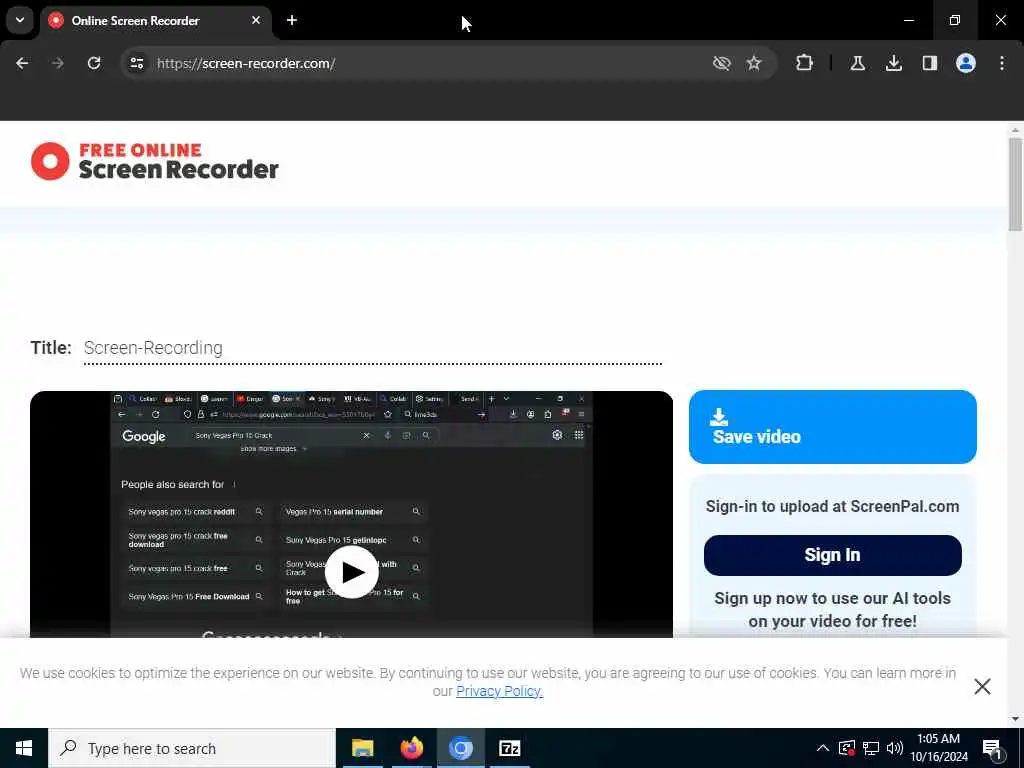1024x768 pixels.
Task: Show hidden system tray icons
Action: click(x=823, y=748)
